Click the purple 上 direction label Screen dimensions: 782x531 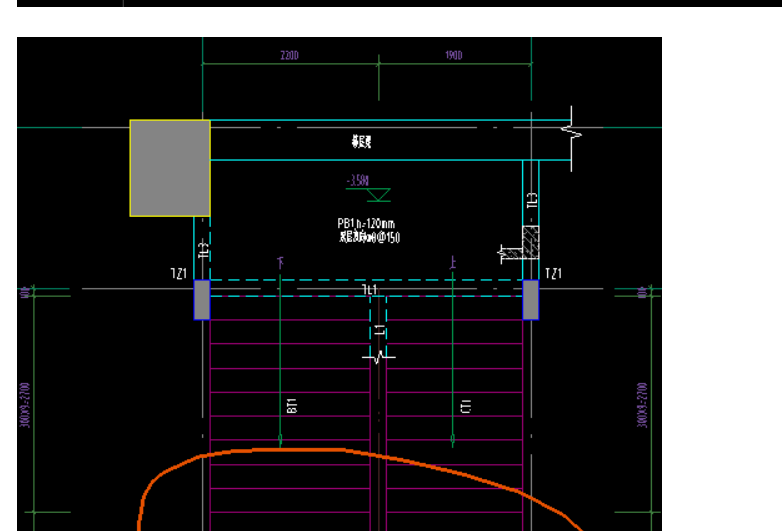pos(453,262)
